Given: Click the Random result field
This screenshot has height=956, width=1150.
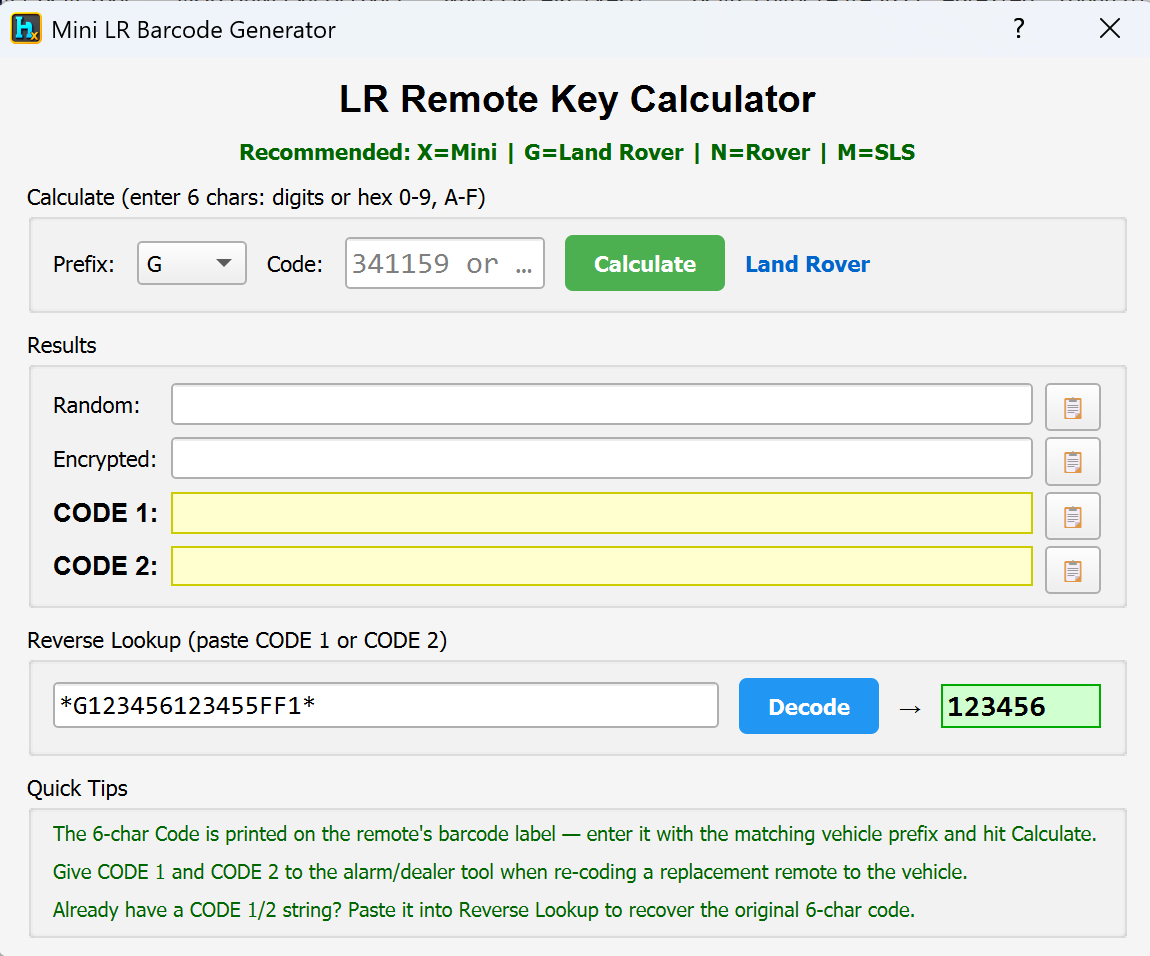Looking at the screenshot, I should pyautogui.click(x=601, y=404).
